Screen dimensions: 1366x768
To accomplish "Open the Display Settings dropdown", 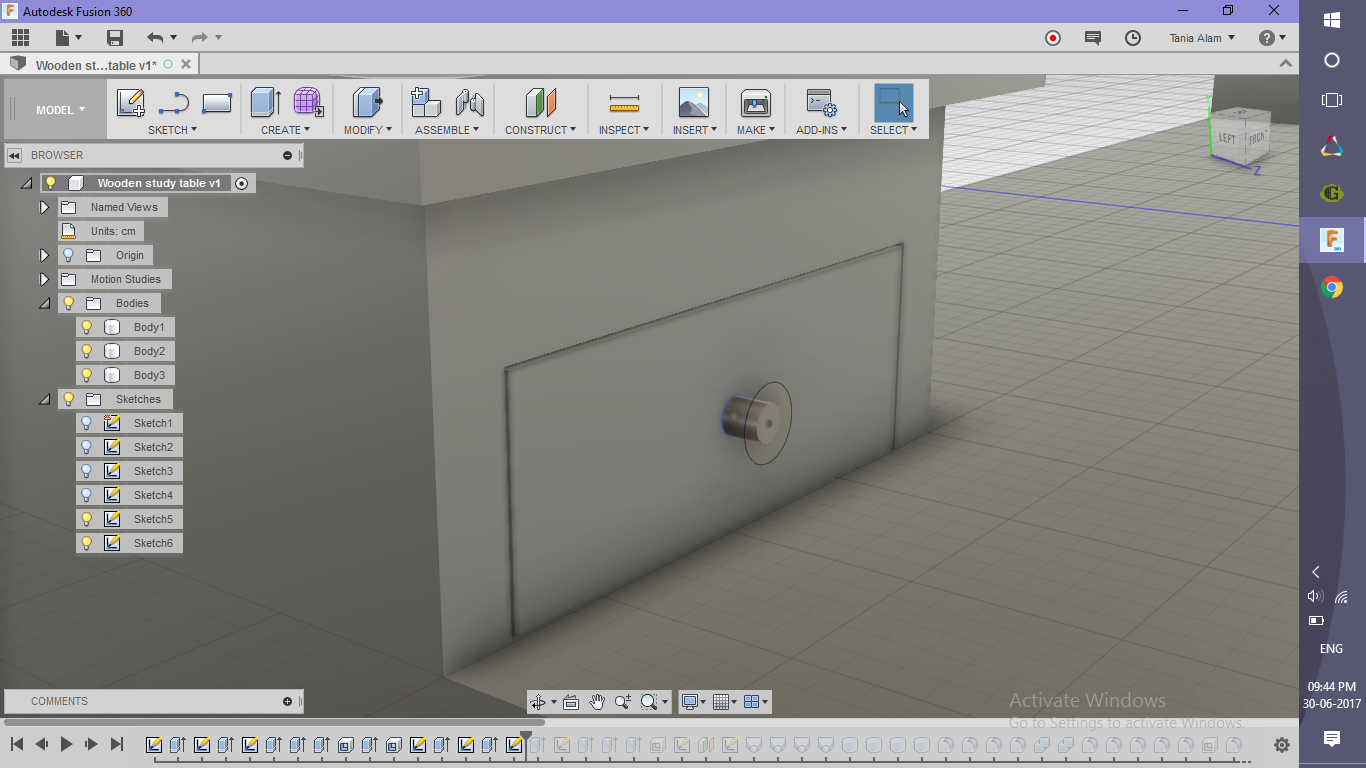I will (693, 702).
